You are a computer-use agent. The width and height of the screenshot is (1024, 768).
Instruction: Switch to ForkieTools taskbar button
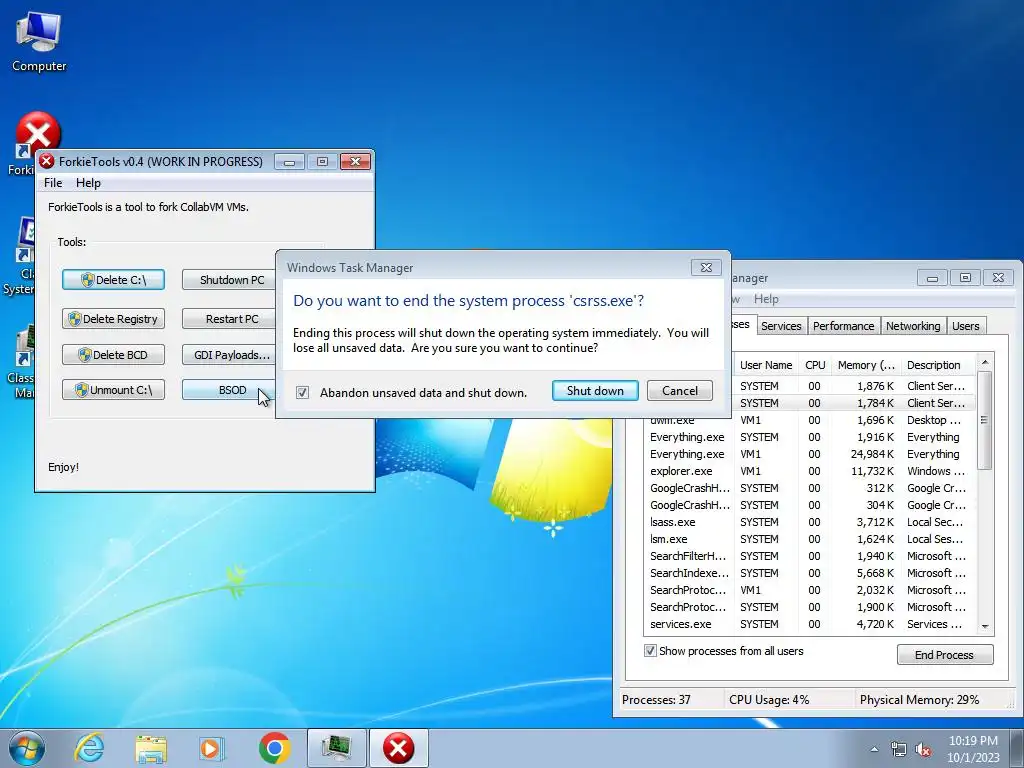pyautogui.click(x=398, y=748)
